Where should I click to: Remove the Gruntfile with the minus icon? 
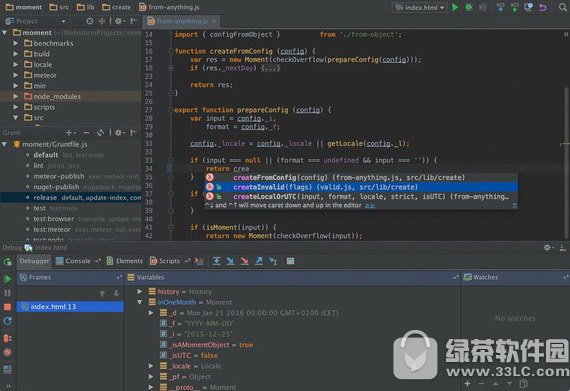click(x=86, y=133)
